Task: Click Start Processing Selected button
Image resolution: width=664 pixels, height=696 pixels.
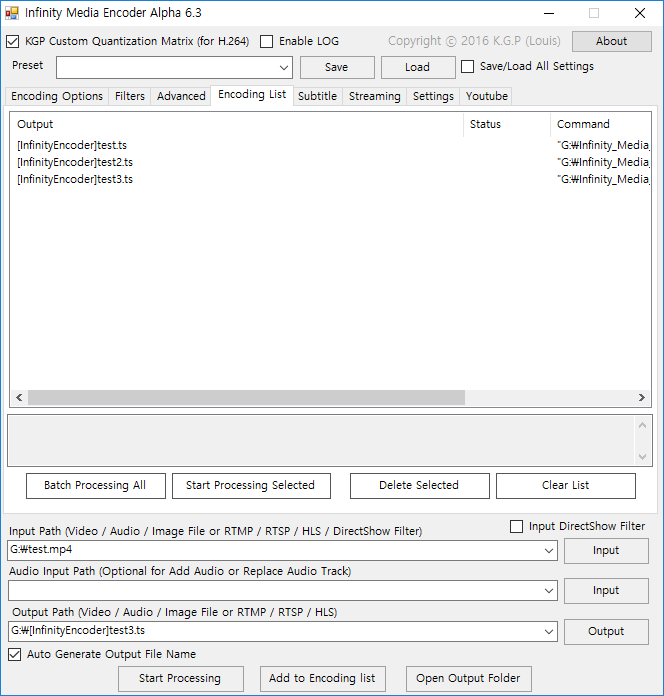Action: coord(251,486)
